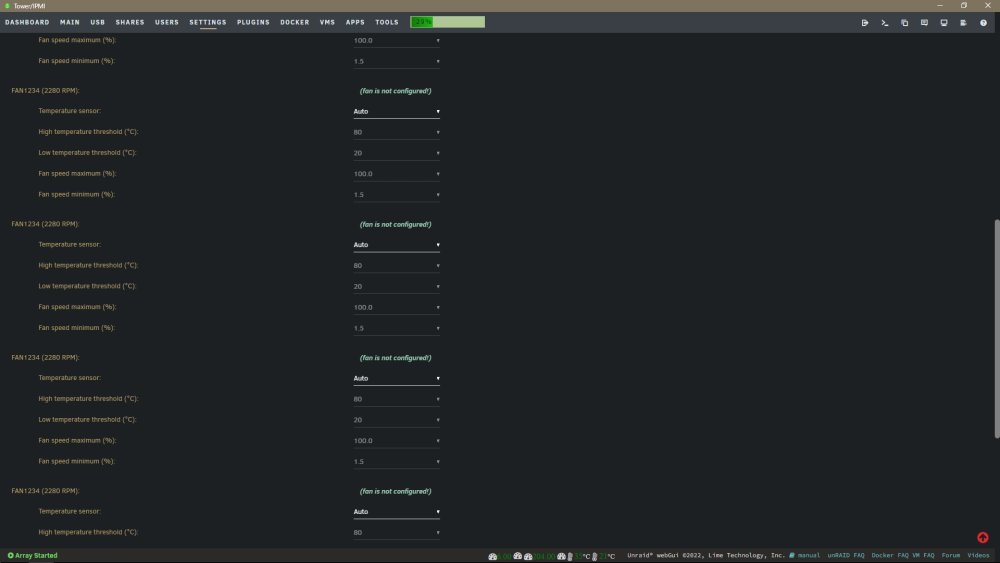Open the PLUGINS page
This screenshot has width=1000, height=563.
click(x=253, y=22)
